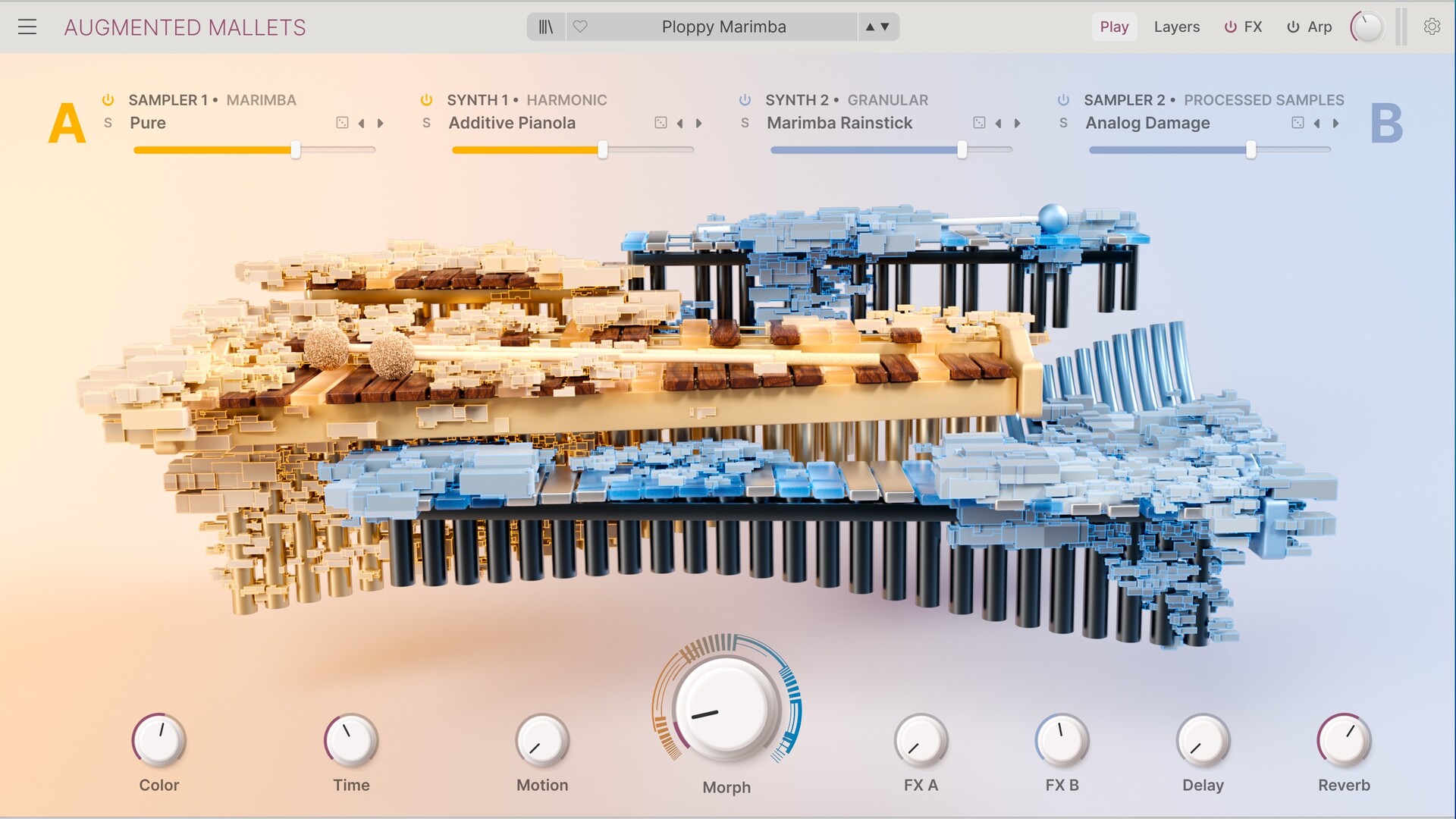
Task: Click the Sampler 1 volume slider handle
Action: coord(296,150)
